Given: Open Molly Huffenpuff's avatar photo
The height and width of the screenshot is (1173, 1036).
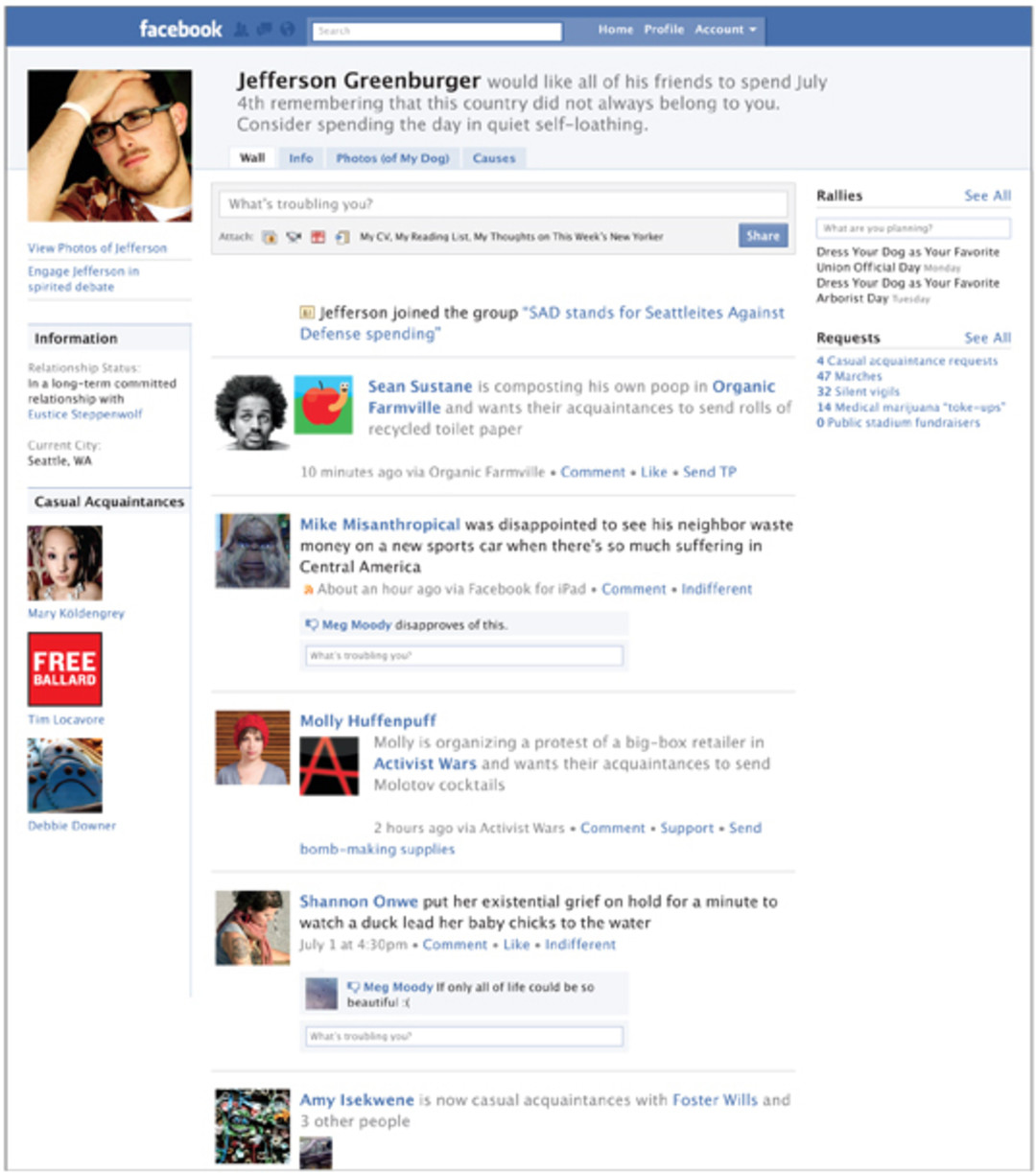Looking at the screenshot, I should 252,748.
